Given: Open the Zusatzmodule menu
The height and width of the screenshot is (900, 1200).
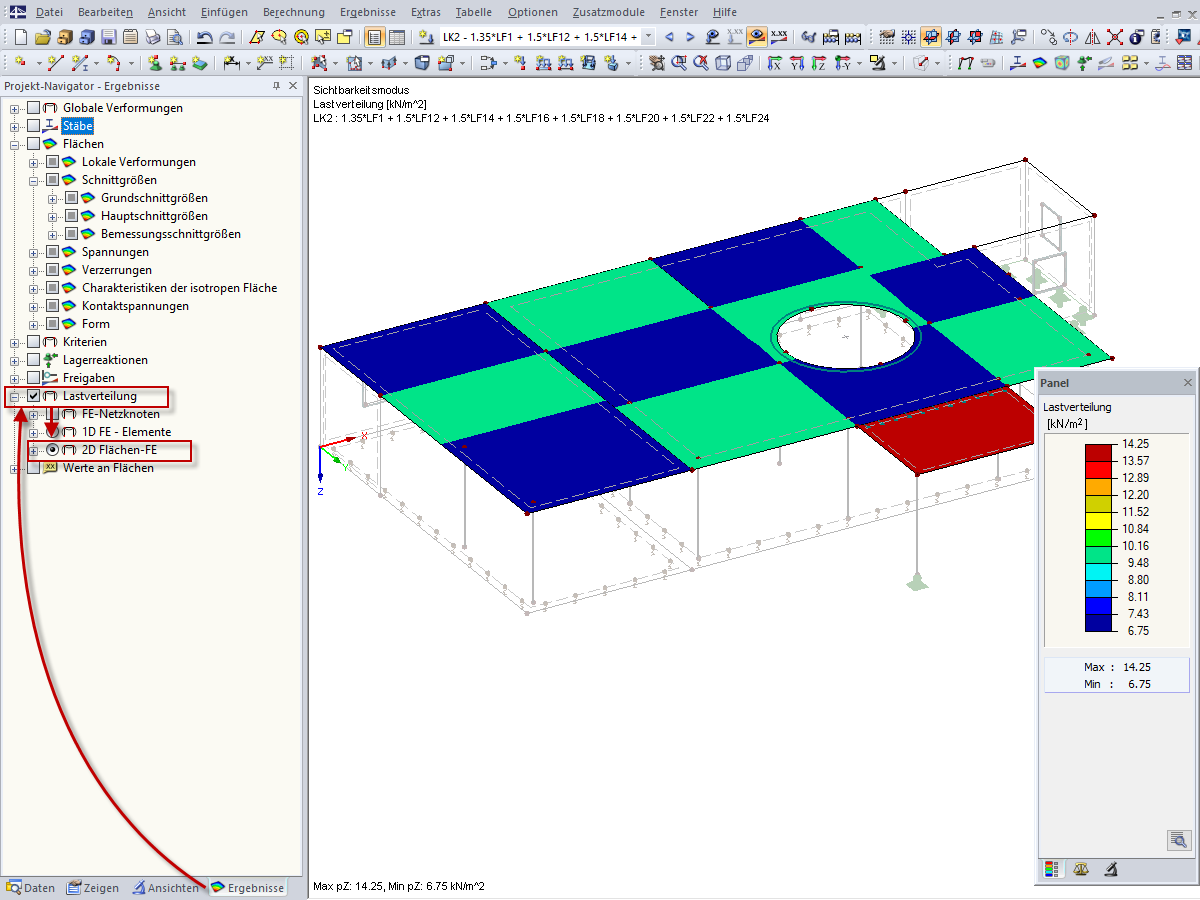Looking at the screenshot, I should pos(609,12).
